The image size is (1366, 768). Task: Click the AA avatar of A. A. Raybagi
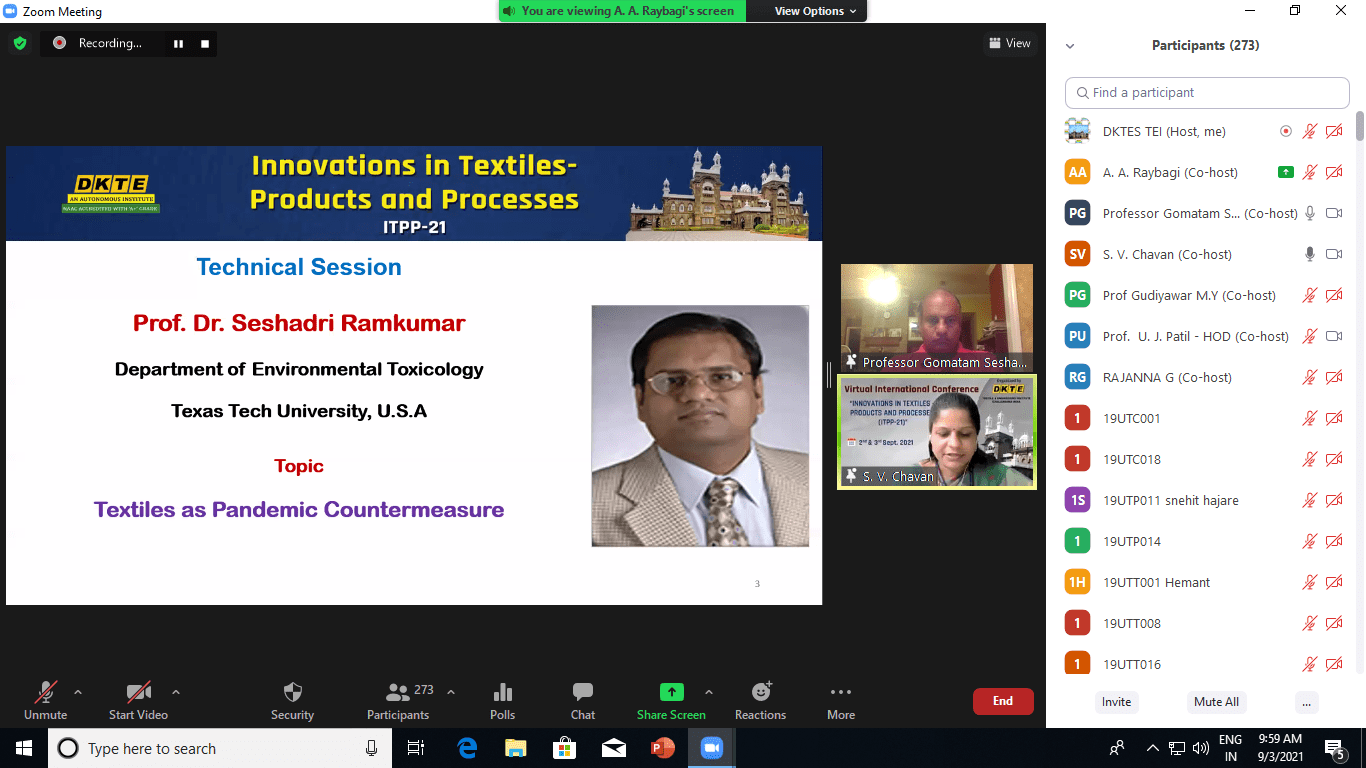[x=1077, y=172]
